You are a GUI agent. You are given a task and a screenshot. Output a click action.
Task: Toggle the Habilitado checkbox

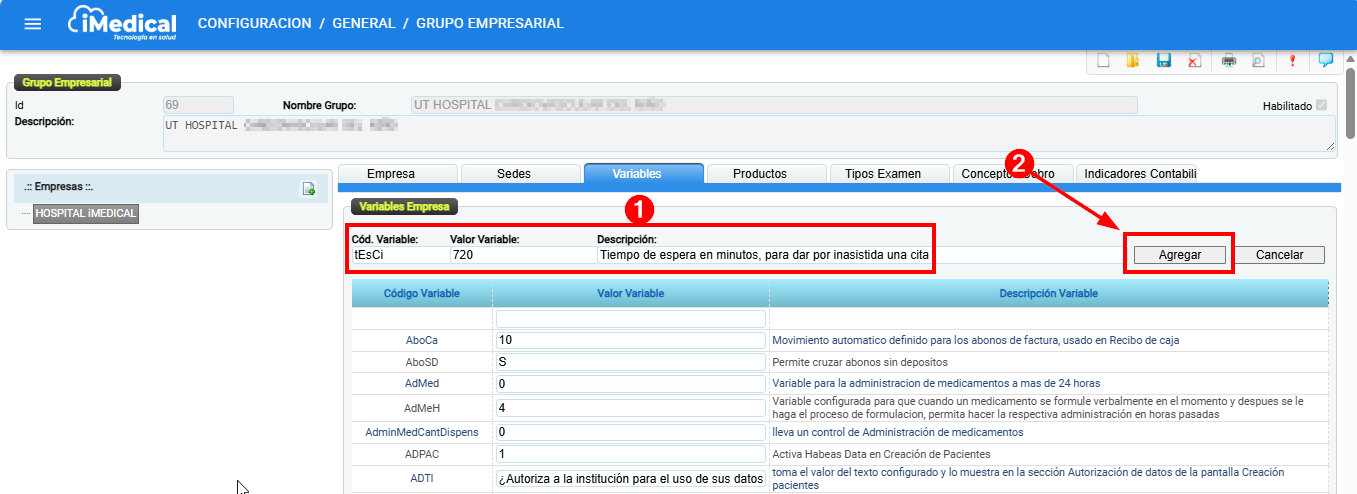[x=1322, y=105]
